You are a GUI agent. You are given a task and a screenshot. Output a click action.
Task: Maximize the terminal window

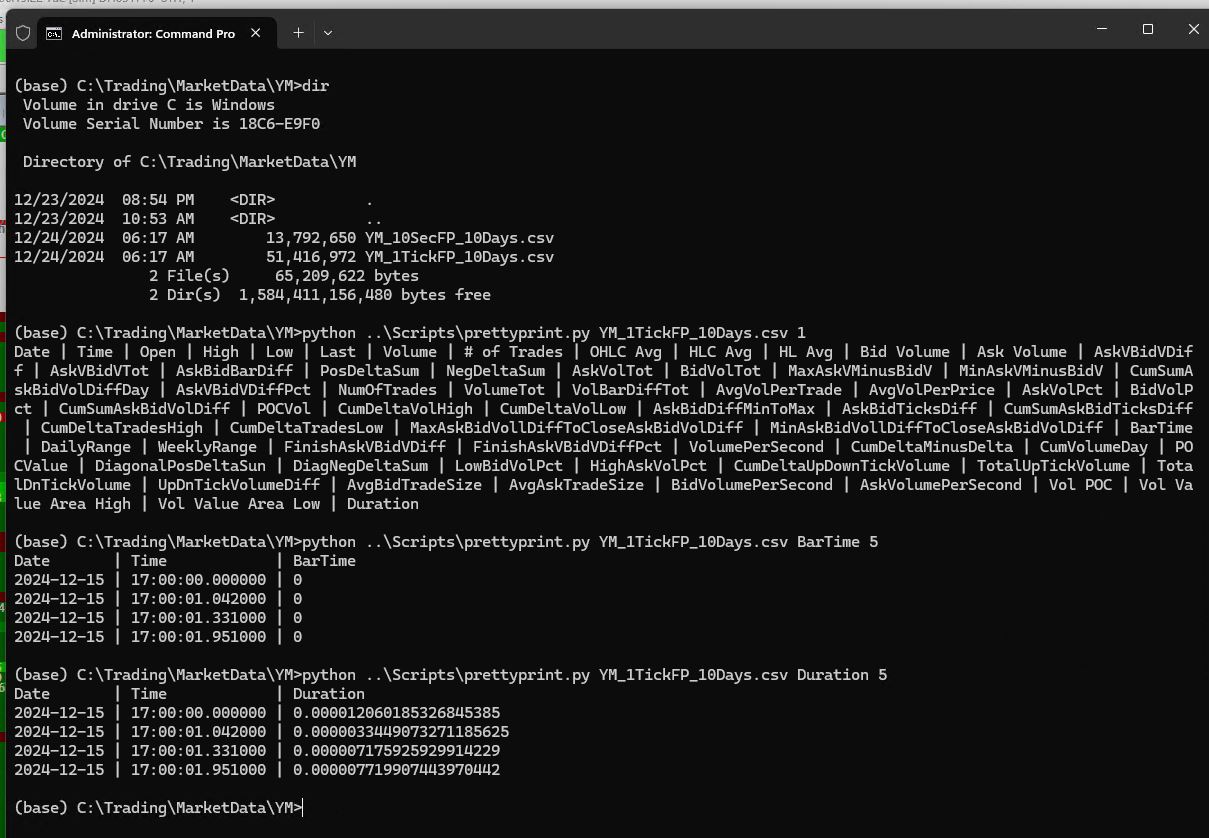click(1148, 30)
